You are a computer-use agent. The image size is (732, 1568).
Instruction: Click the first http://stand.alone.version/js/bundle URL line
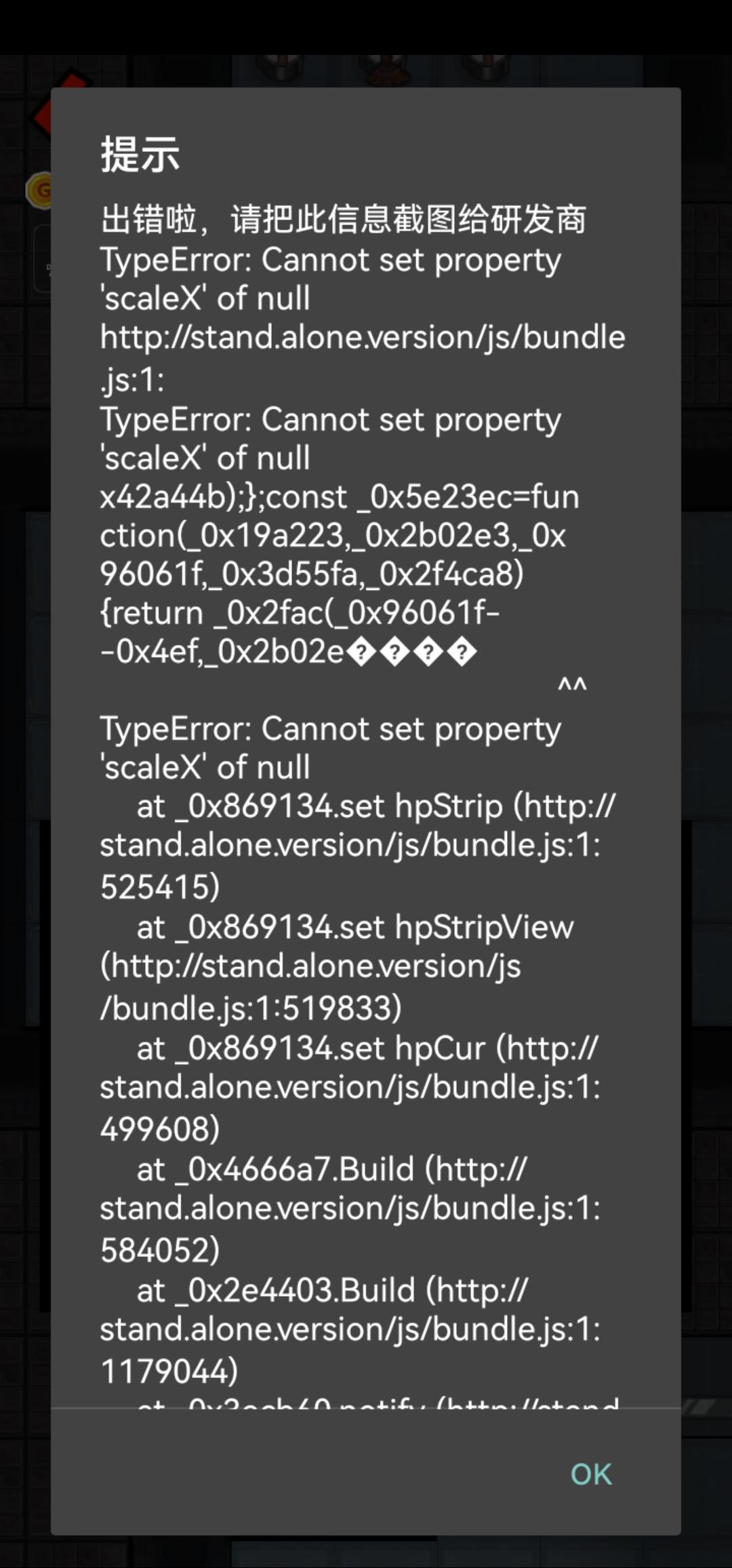(x=363, y=337)
